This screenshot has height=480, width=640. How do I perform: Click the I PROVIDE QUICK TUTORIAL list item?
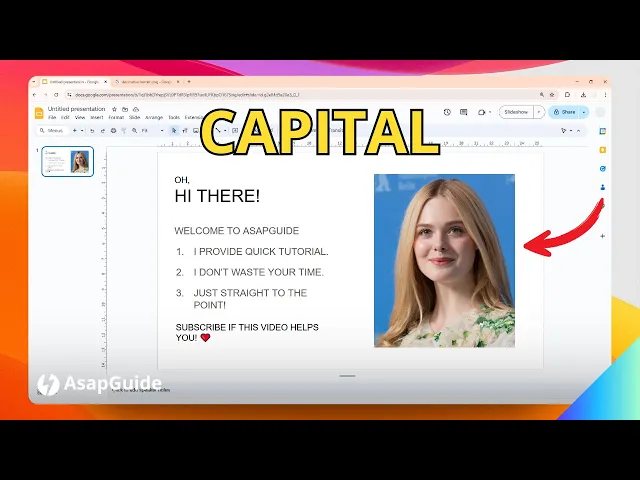click(x=261, y=252)
